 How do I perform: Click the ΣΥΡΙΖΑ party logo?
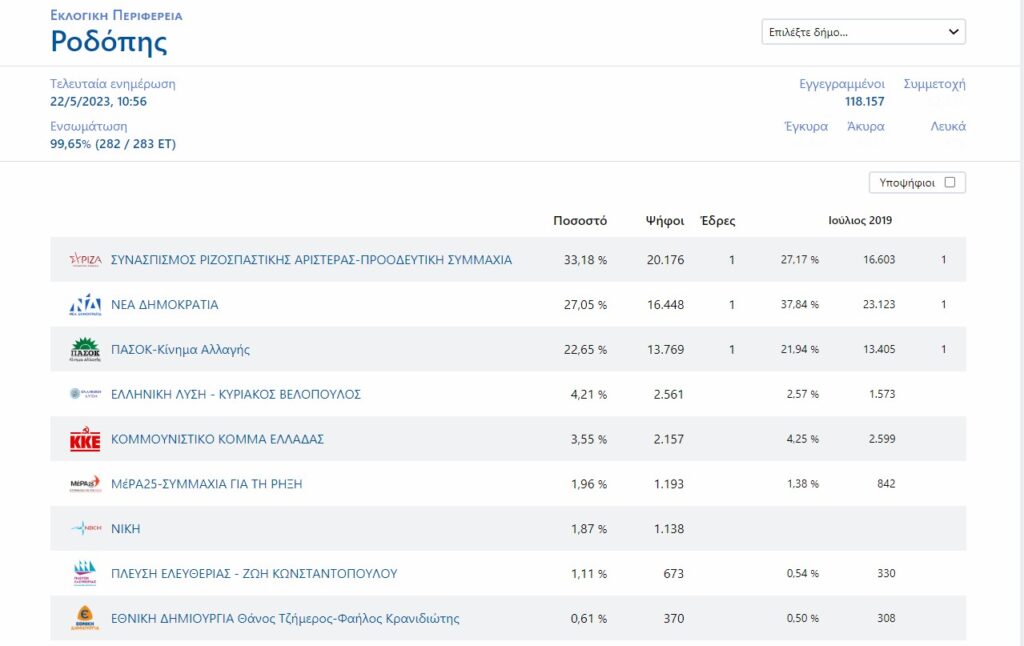pyautogui.click(x=85, y=260)
